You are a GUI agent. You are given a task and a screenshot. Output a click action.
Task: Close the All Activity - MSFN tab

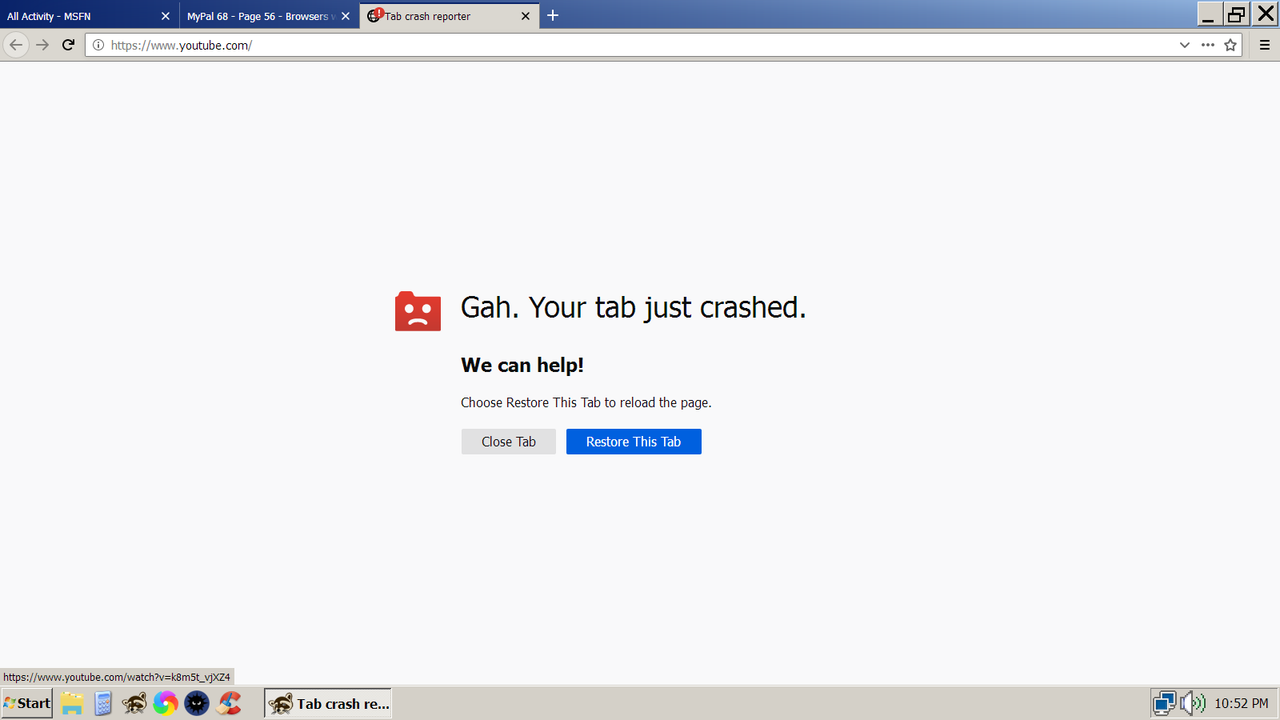(x=166, y=16)
